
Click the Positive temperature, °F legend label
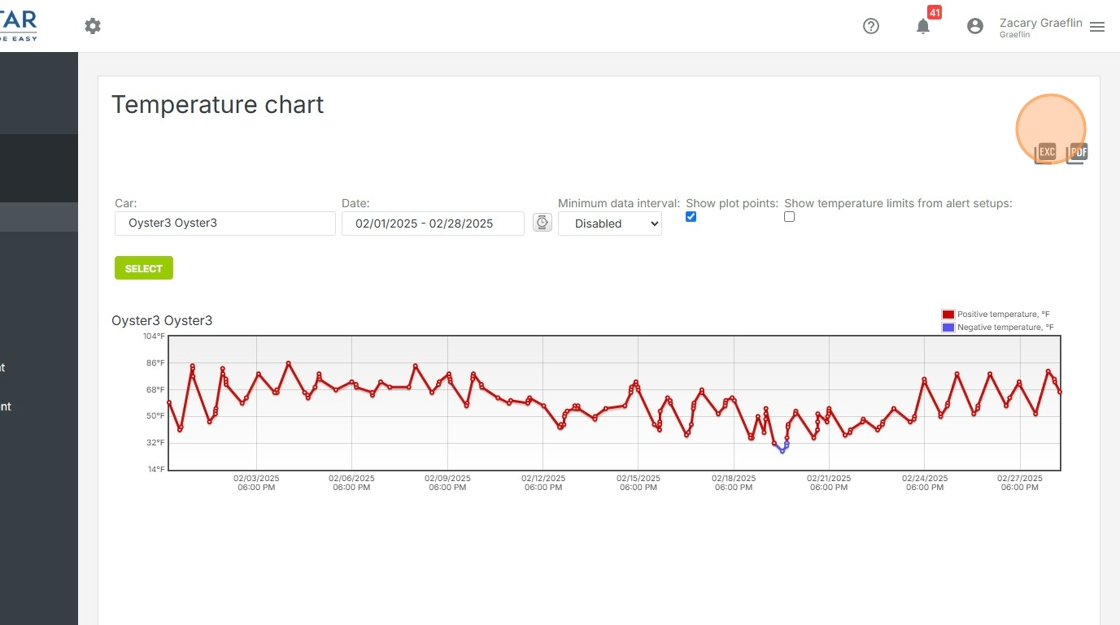click(1003, 314)
